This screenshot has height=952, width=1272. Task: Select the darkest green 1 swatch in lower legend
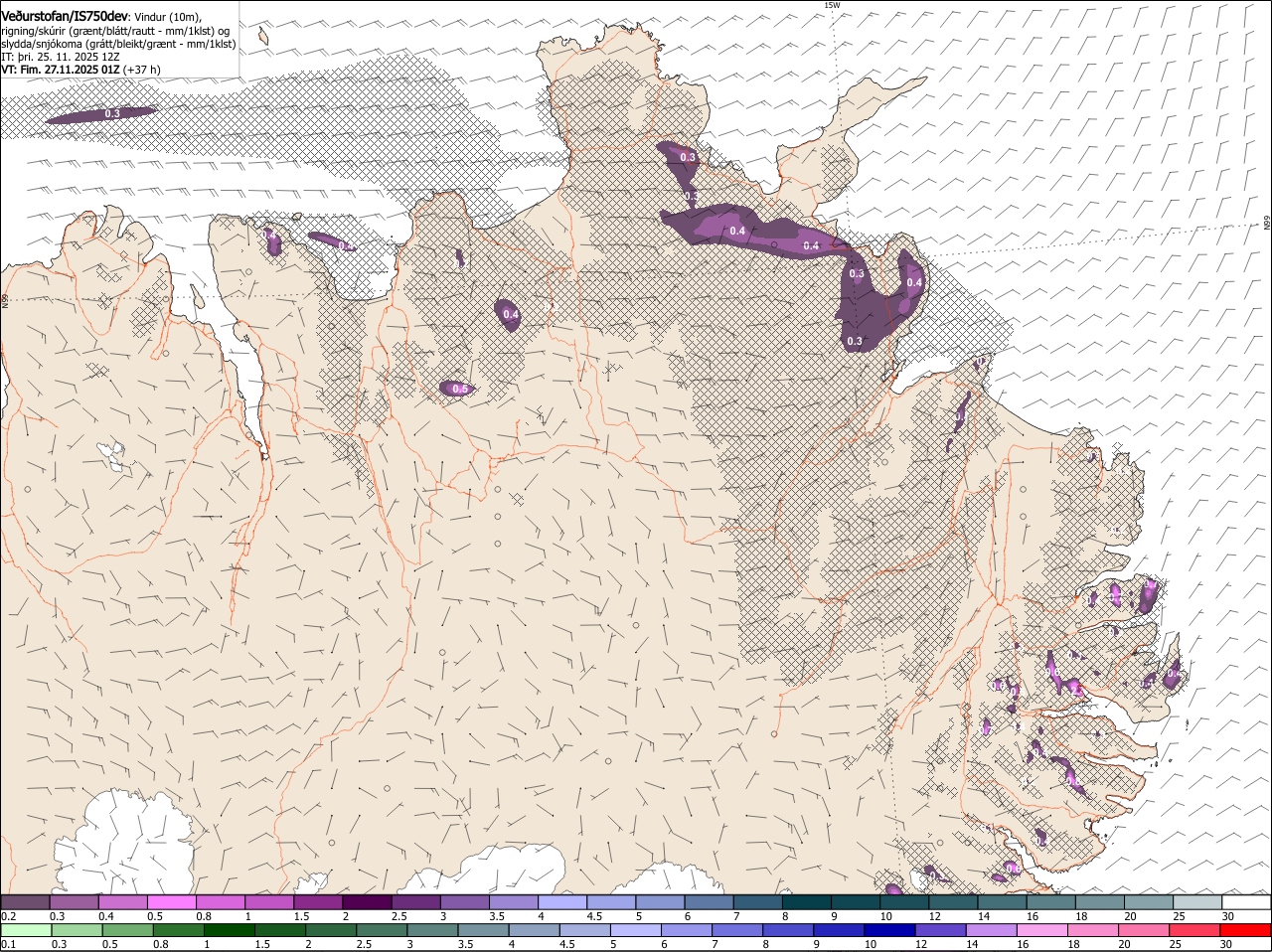[229, 930]
